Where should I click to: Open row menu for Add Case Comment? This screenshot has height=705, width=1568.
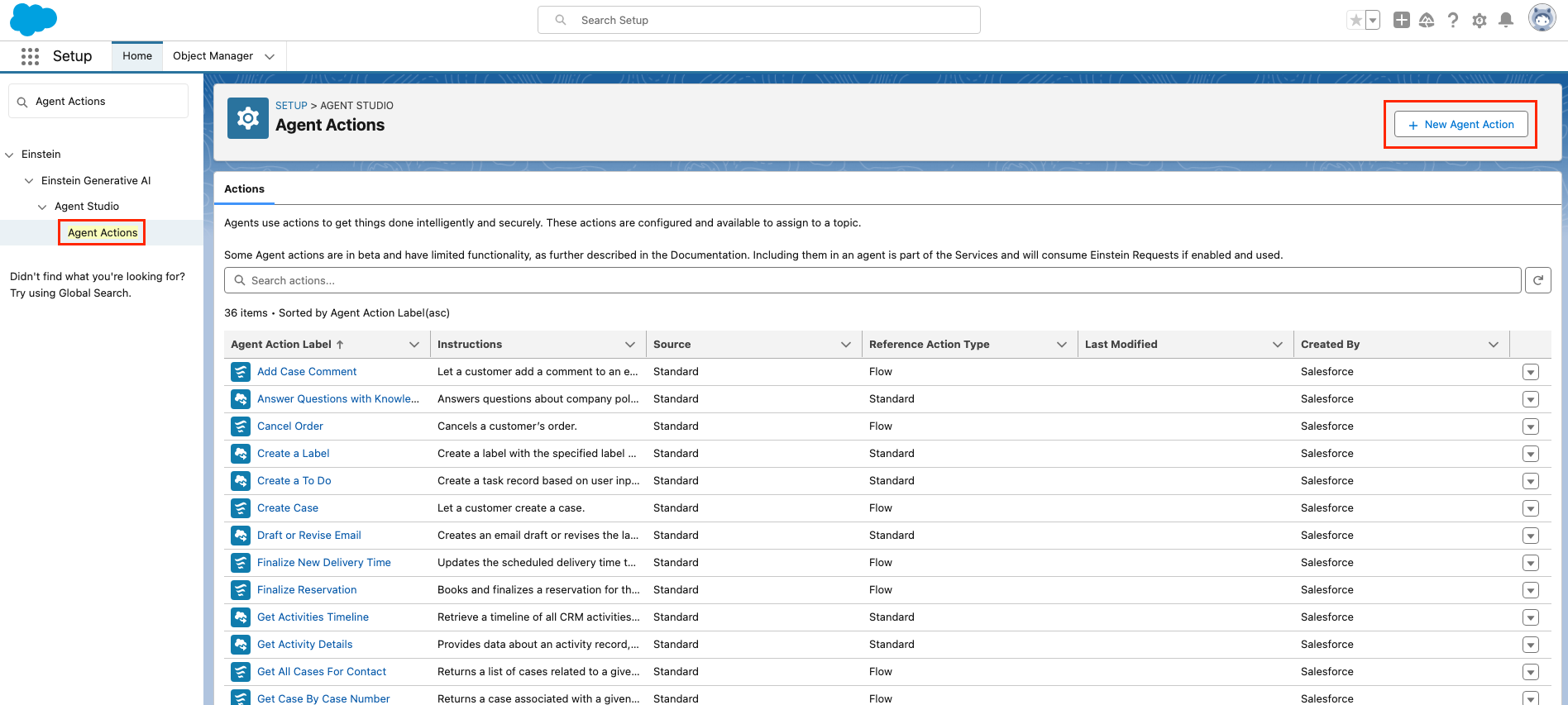point(1530,372)
